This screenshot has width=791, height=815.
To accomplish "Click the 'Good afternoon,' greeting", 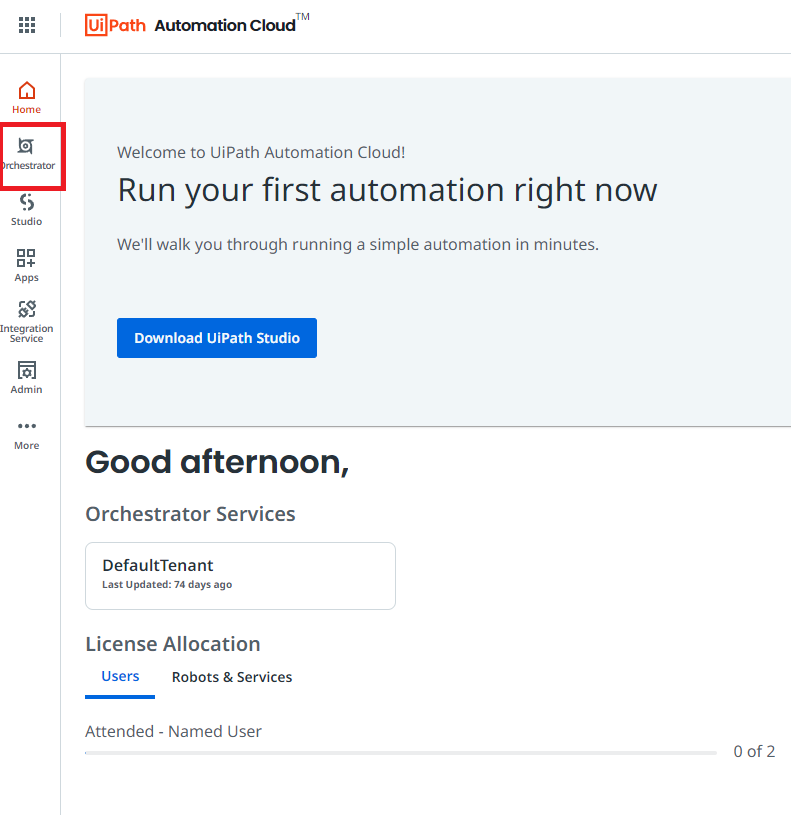I will pyautogui.click(x=217, y=462).
